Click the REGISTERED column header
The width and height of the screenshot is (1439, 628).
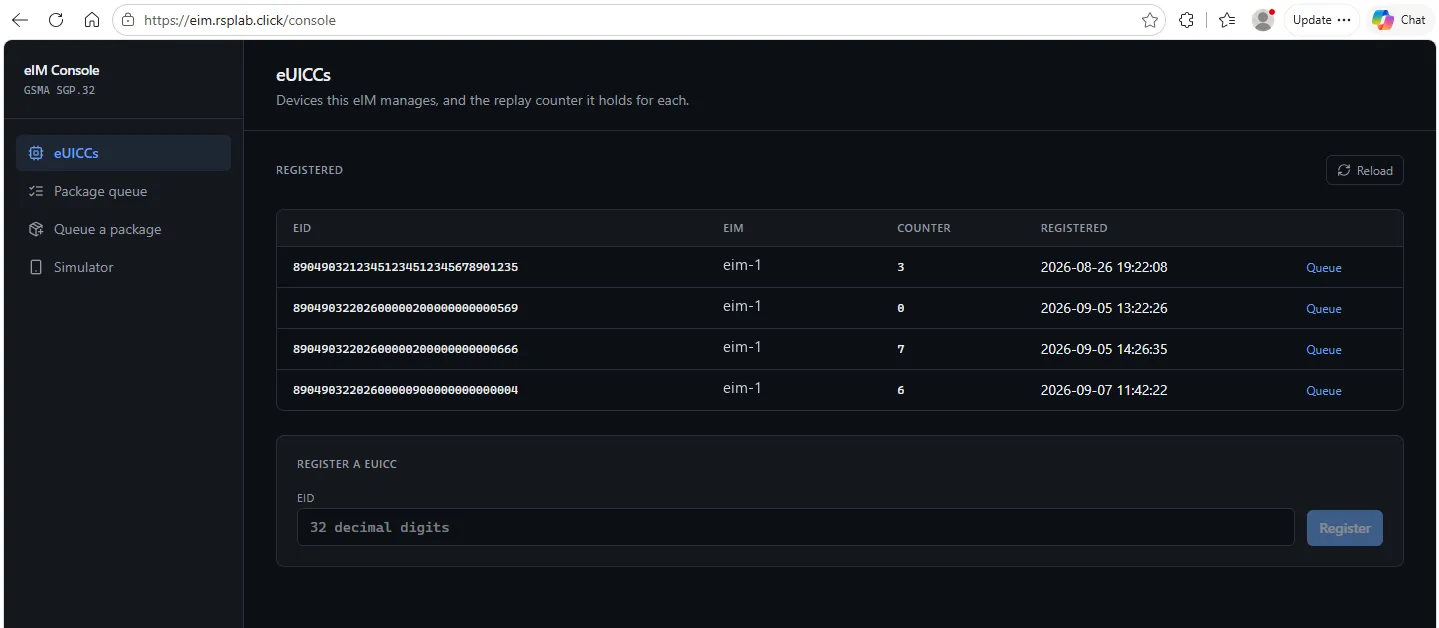click(1074, 228)
